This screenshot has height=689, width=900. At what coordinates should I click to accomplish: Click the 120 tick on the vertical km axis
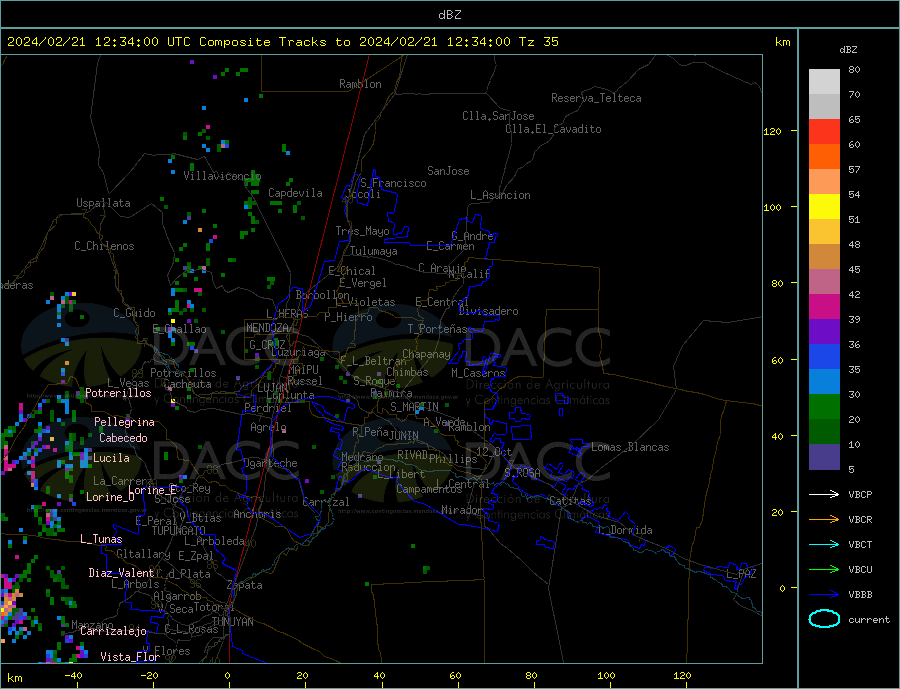pyautogui.click(x=773, y=131)
